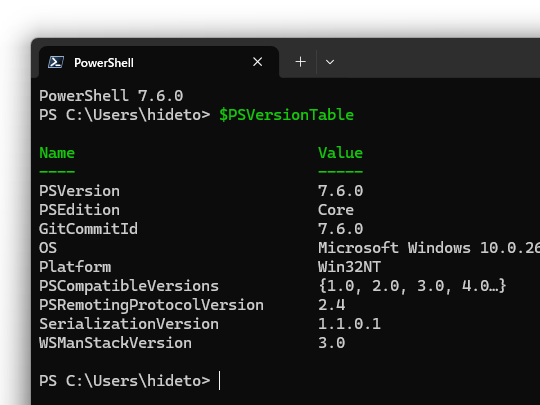Click the first prompt before $PSVersionTable
Image resolution: width=540 pixels, height=405 pixels.
click(125, 115)
